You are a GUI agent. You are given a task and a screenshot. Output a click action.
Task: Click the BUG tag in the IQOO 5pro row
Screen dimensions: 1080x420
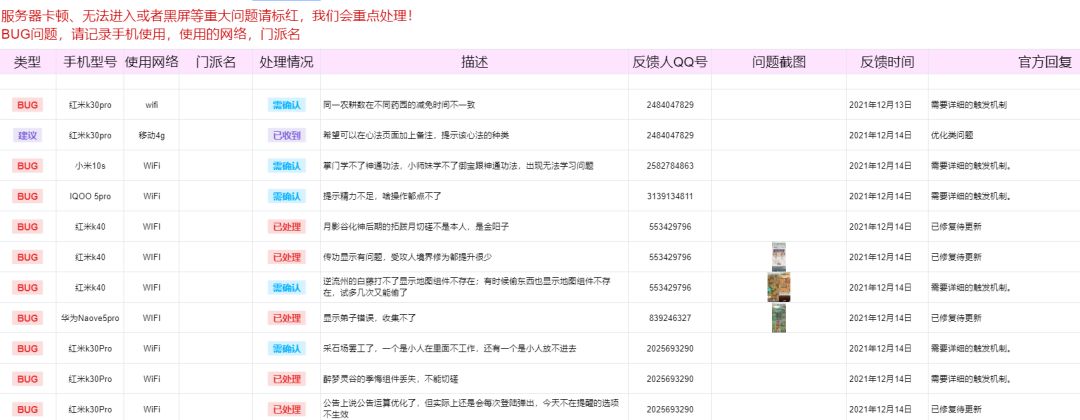pyautogui.click(x=28, y=196)
